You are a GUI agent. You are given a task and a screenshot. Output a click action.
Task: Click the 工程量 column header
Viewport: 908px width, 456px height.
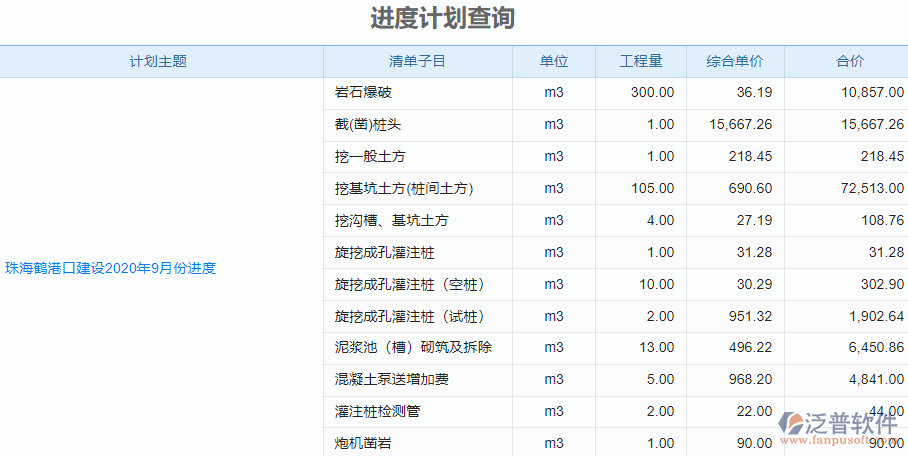pyautogui.click(x=641, y=61)
